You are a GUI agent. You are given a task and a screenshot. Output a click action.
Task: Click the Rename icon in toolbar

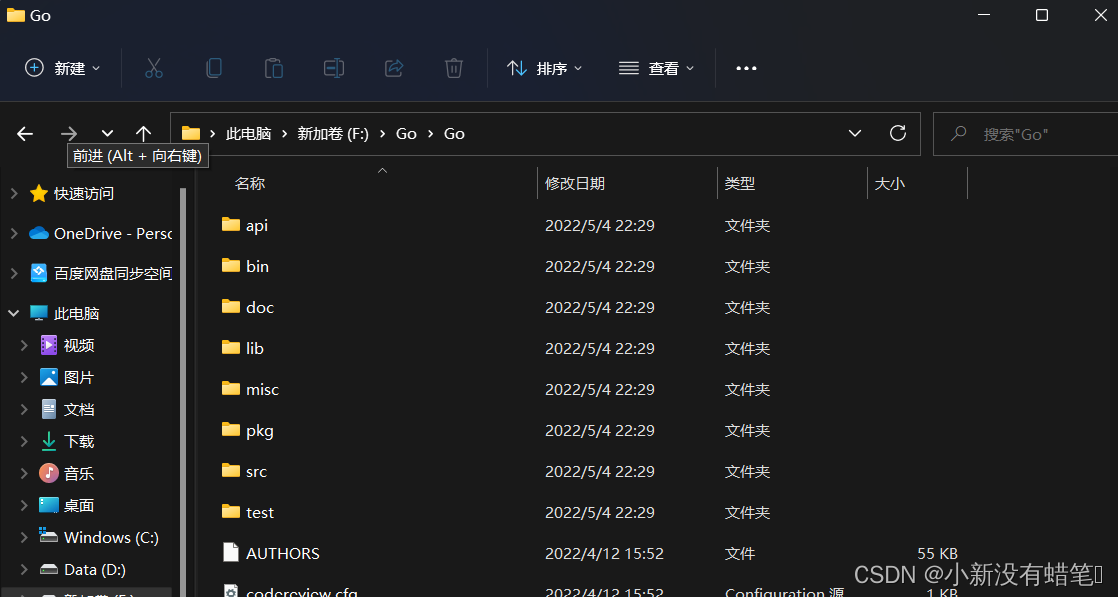pyautogui.click(x=334, y=68)
